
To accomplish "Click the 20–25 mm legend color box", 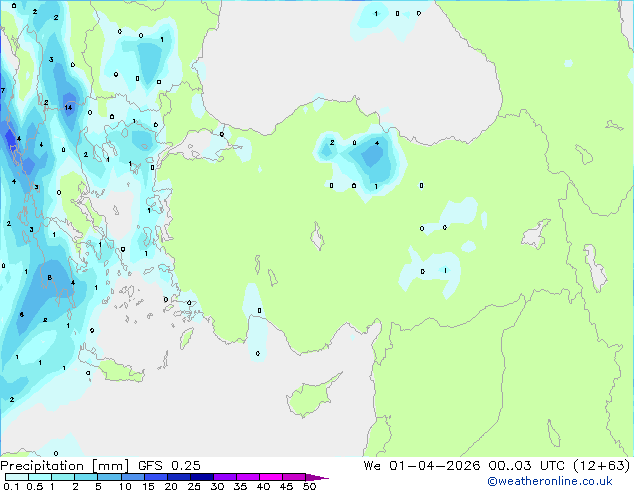I will click(x=178, y=477).
